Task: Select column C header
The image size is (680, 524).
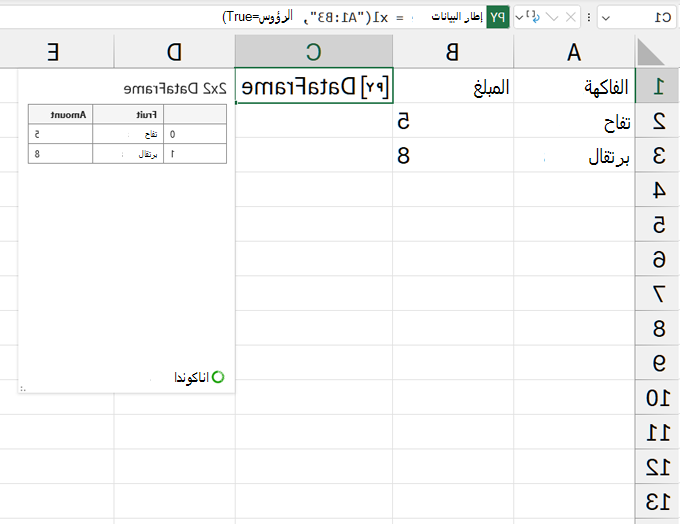Action: (x=314, y=52)
